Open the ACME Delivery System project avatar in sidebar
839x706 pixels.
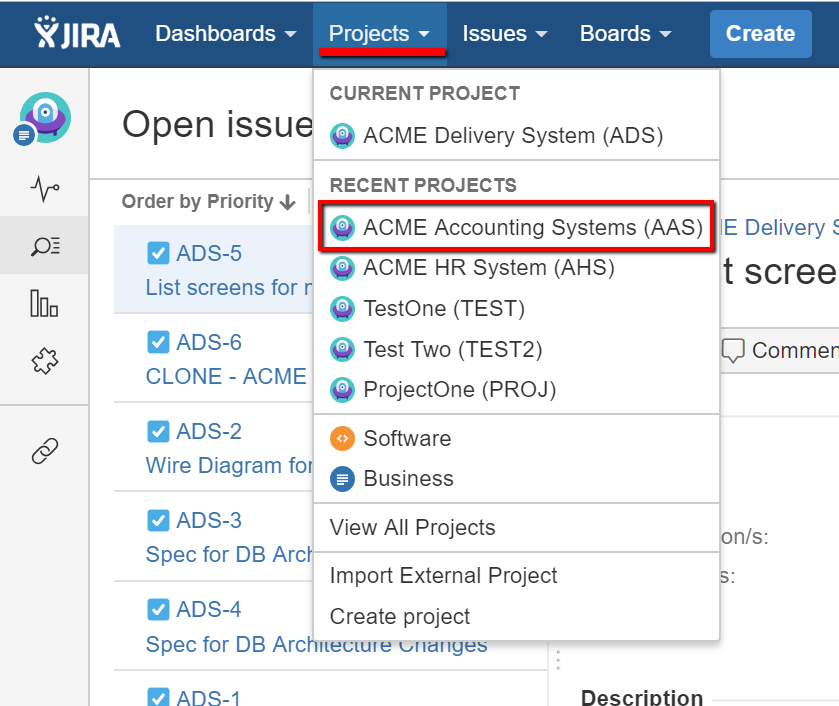[45, 118]
